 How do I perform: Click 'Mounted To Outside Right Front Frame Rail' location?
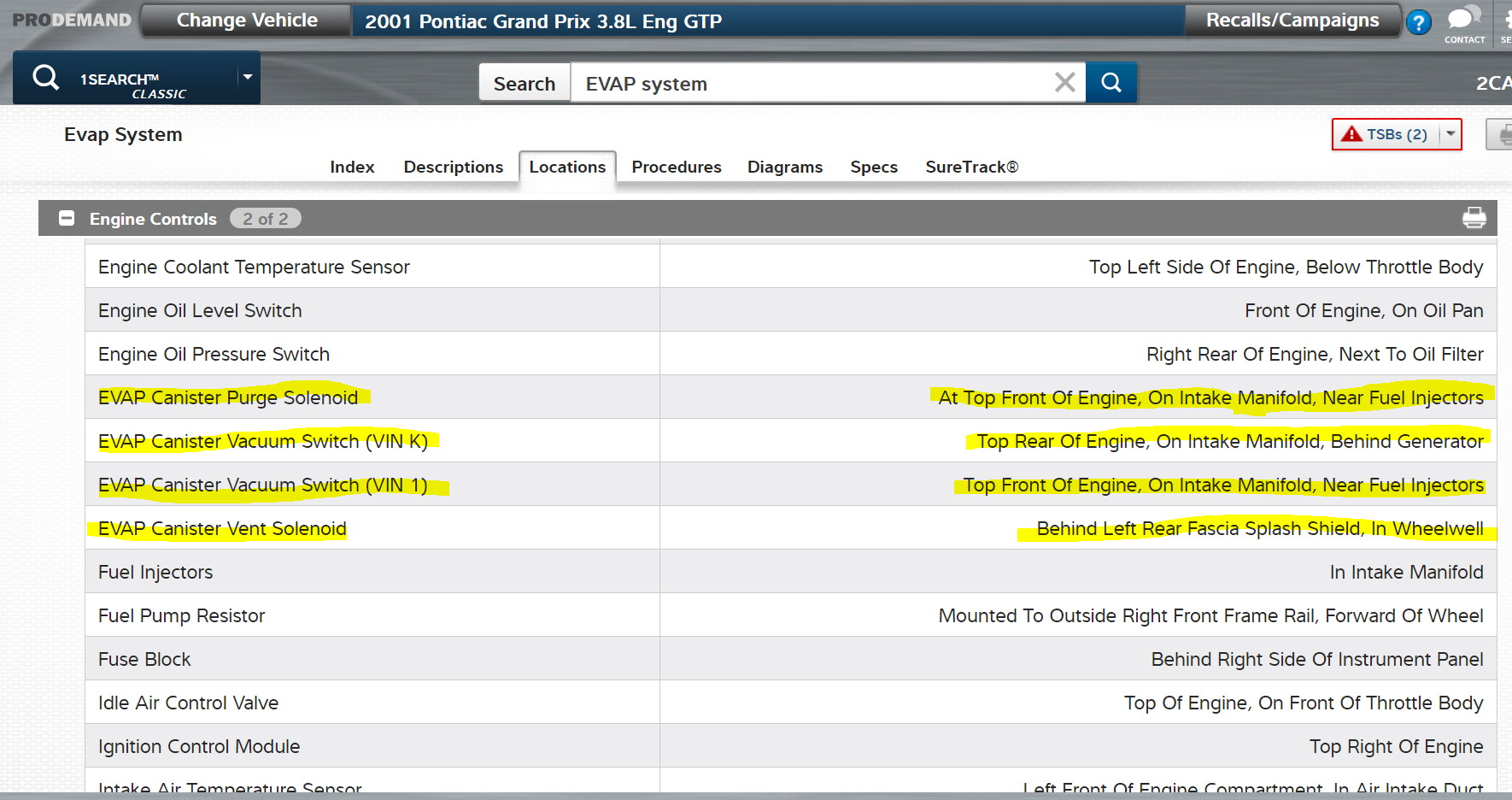pyautogui.click(x=1211, y=615)
